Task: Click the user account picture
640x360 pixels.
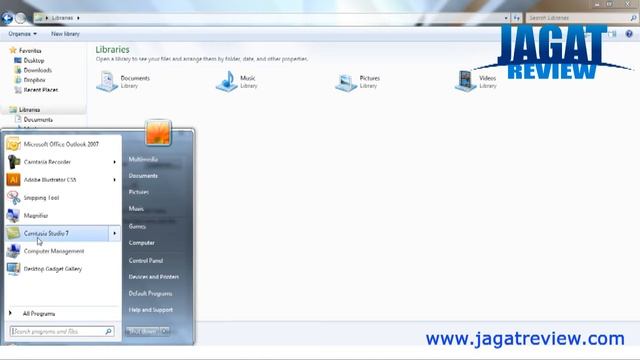Action: point(158,133)
